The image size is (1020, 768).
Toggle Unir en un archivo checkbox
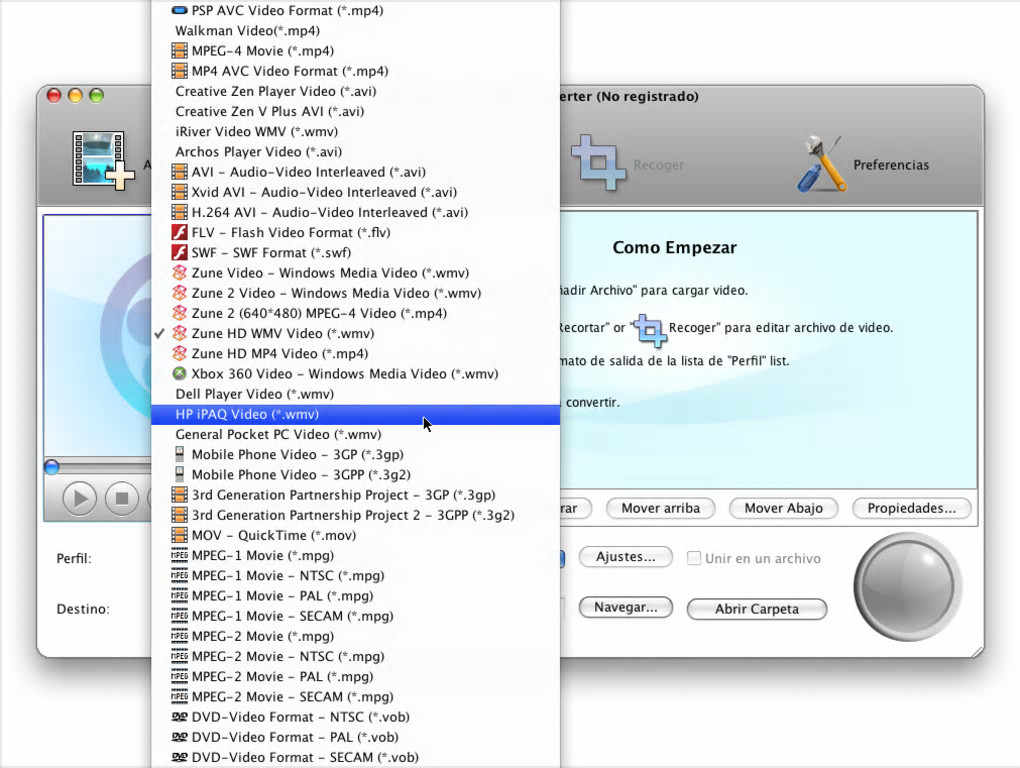click(x=694, y=558)
